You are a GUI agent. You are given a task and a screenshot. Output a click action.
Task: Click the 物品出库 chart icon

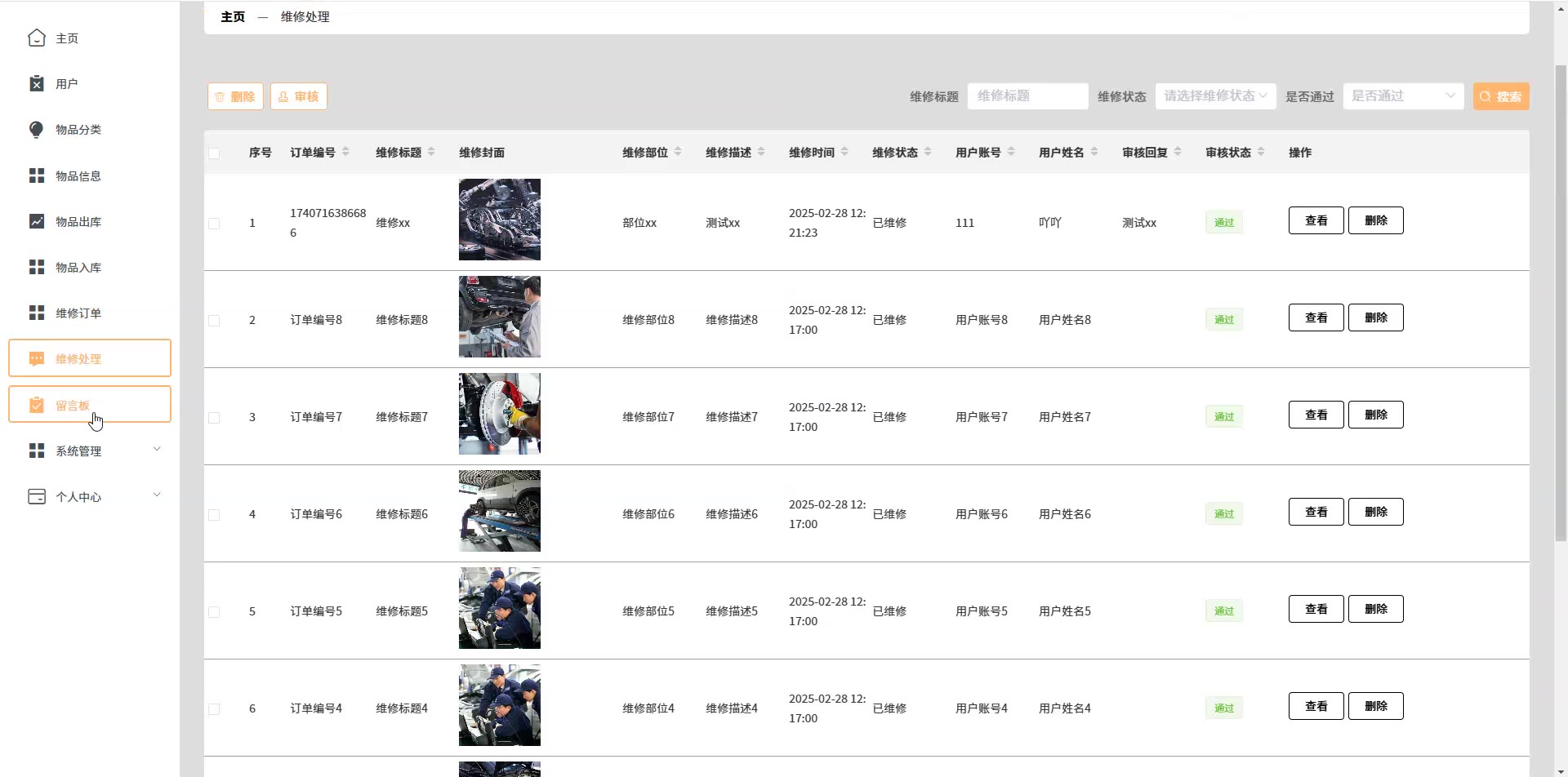pos(37,222)
